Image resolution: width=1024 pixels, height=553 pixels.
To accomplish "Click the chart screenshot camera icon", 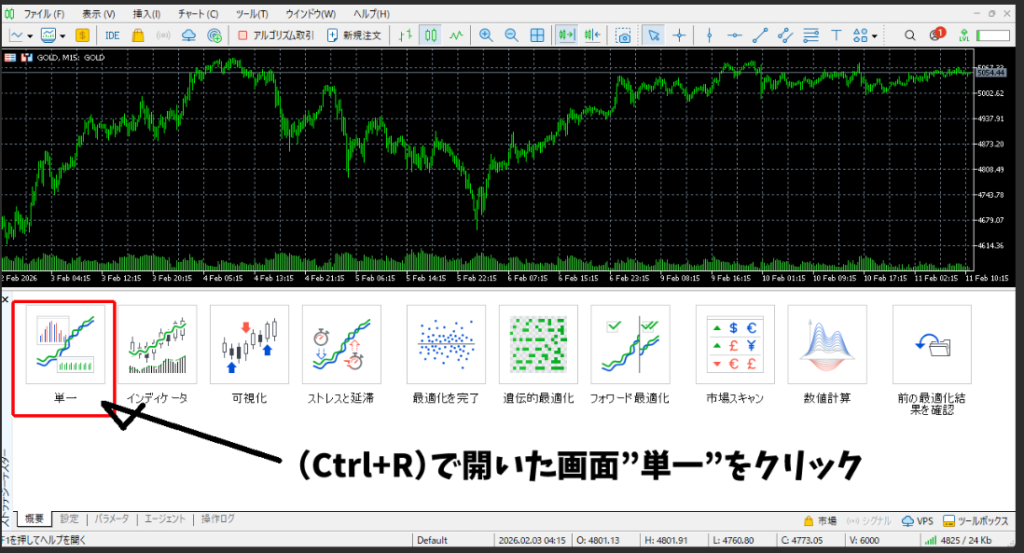I will coord(624,35).
